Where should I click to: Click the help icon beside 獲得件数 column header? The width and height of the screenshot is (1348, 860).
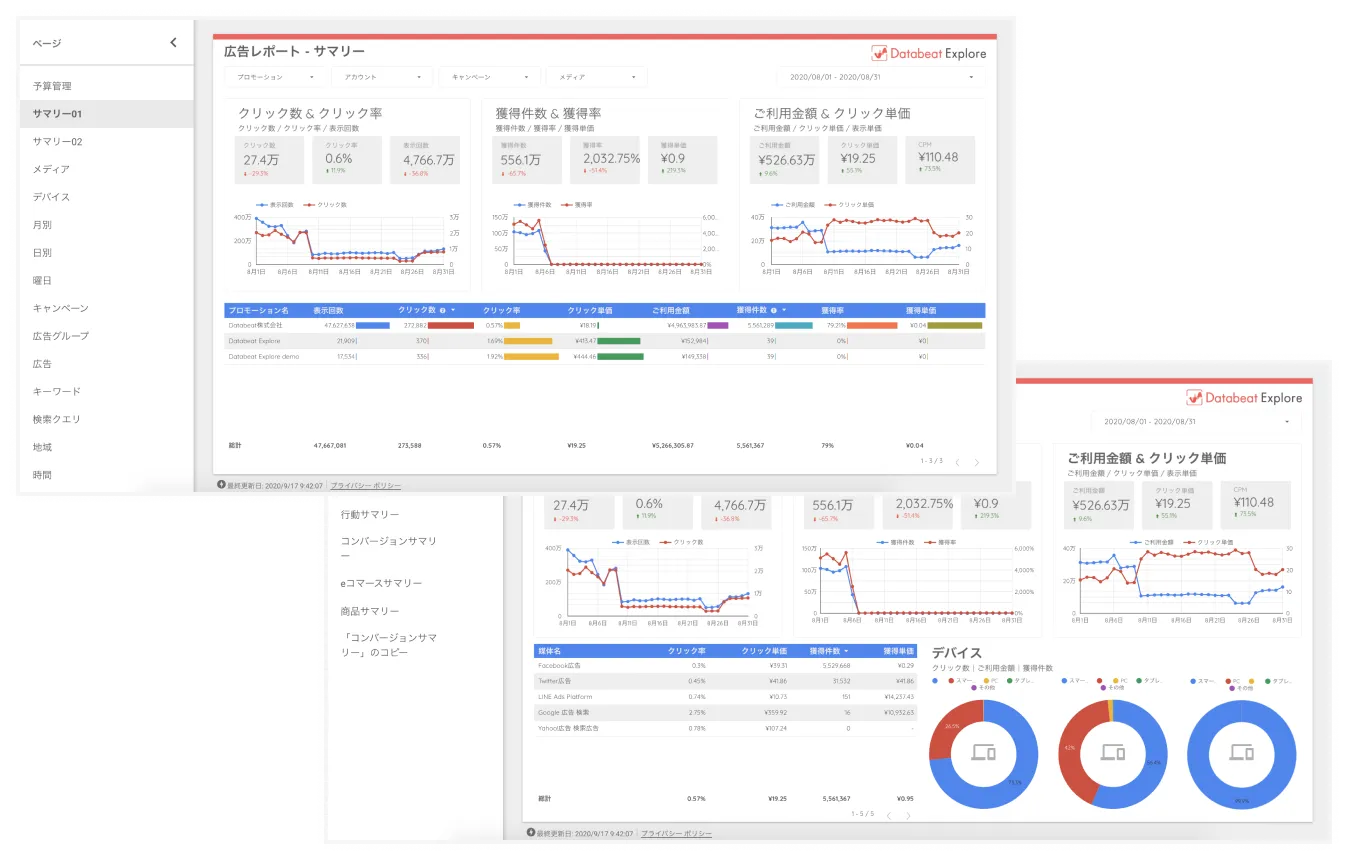[772, 311]
